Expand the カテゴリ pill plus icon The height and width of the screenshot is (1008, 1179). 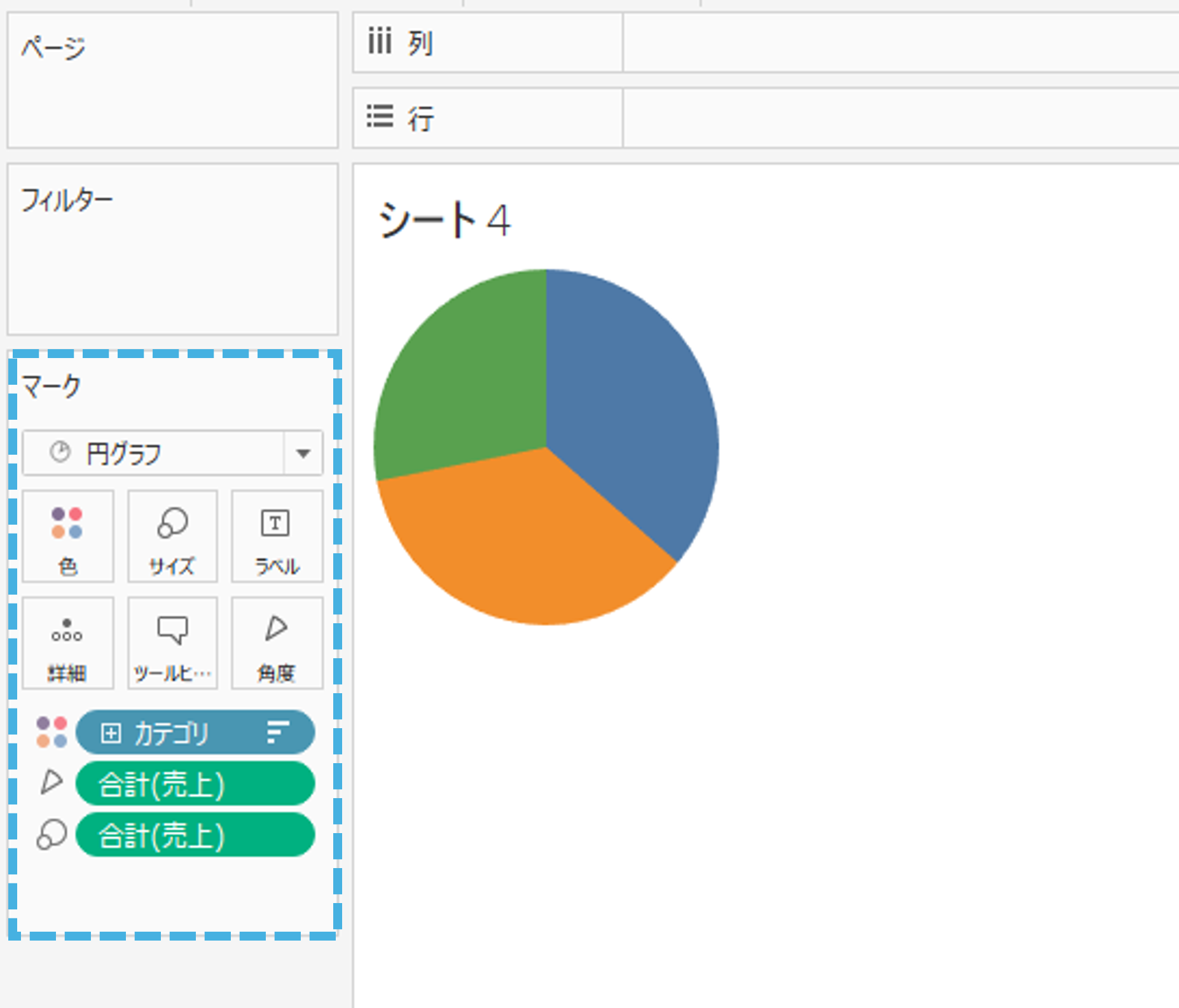click(x=113, y=733)
